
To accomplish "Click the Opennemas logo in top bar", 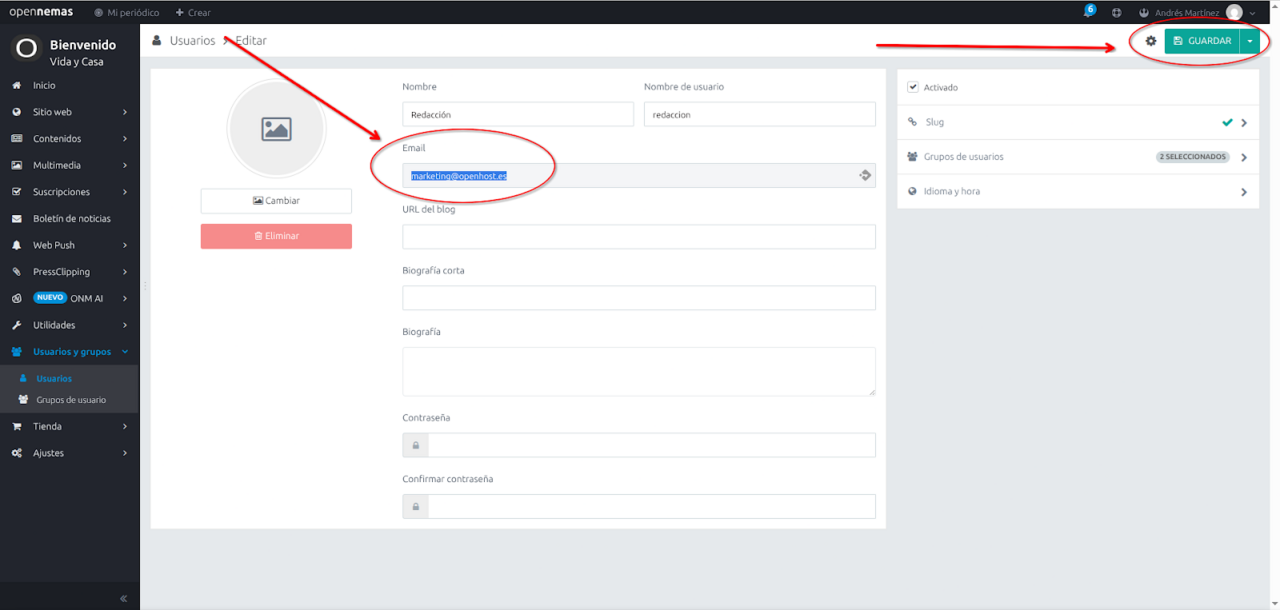I will click(x=41, y=12).
